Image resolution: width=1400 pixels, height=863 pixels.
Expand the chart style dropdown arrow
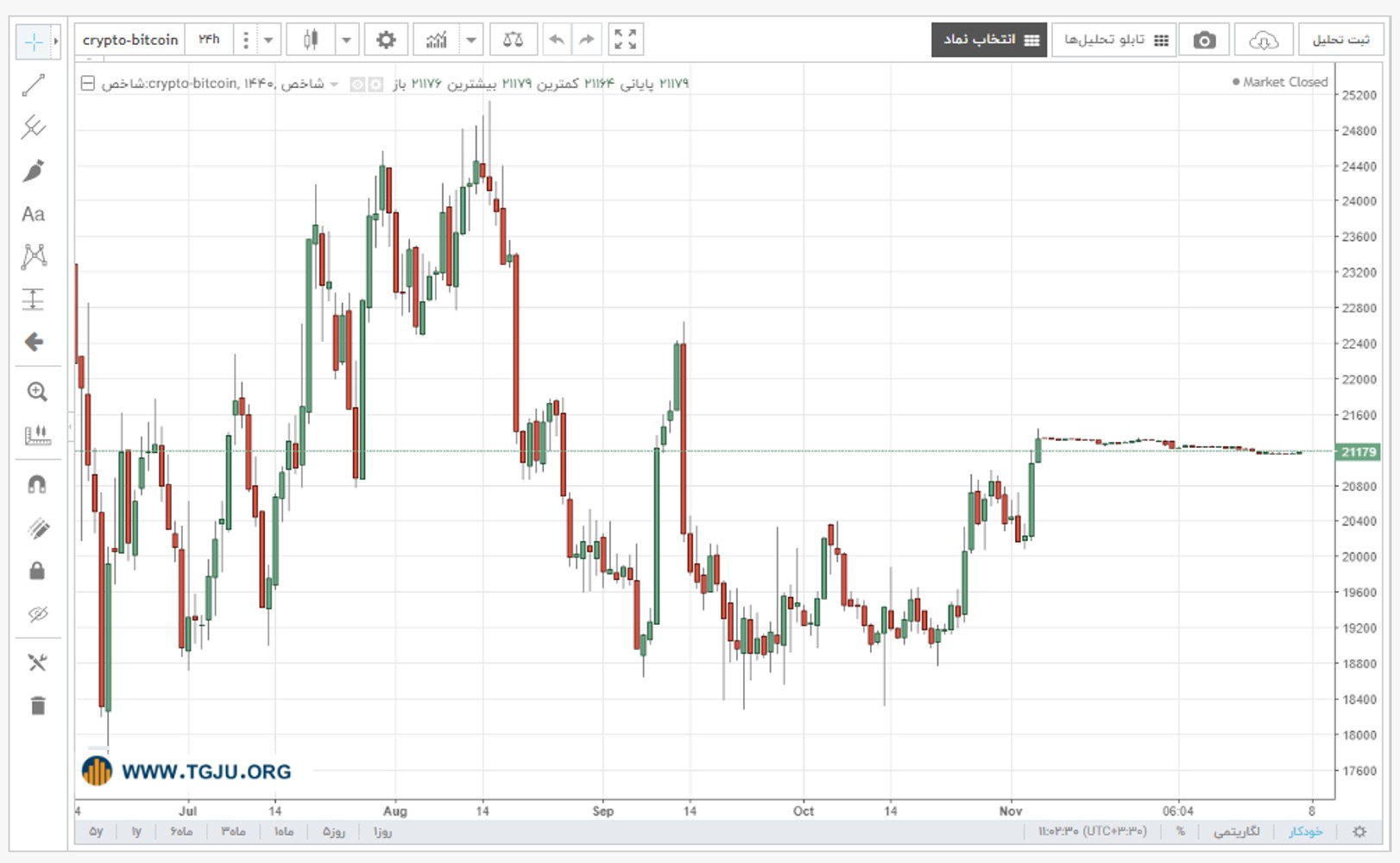pos(346,40)
